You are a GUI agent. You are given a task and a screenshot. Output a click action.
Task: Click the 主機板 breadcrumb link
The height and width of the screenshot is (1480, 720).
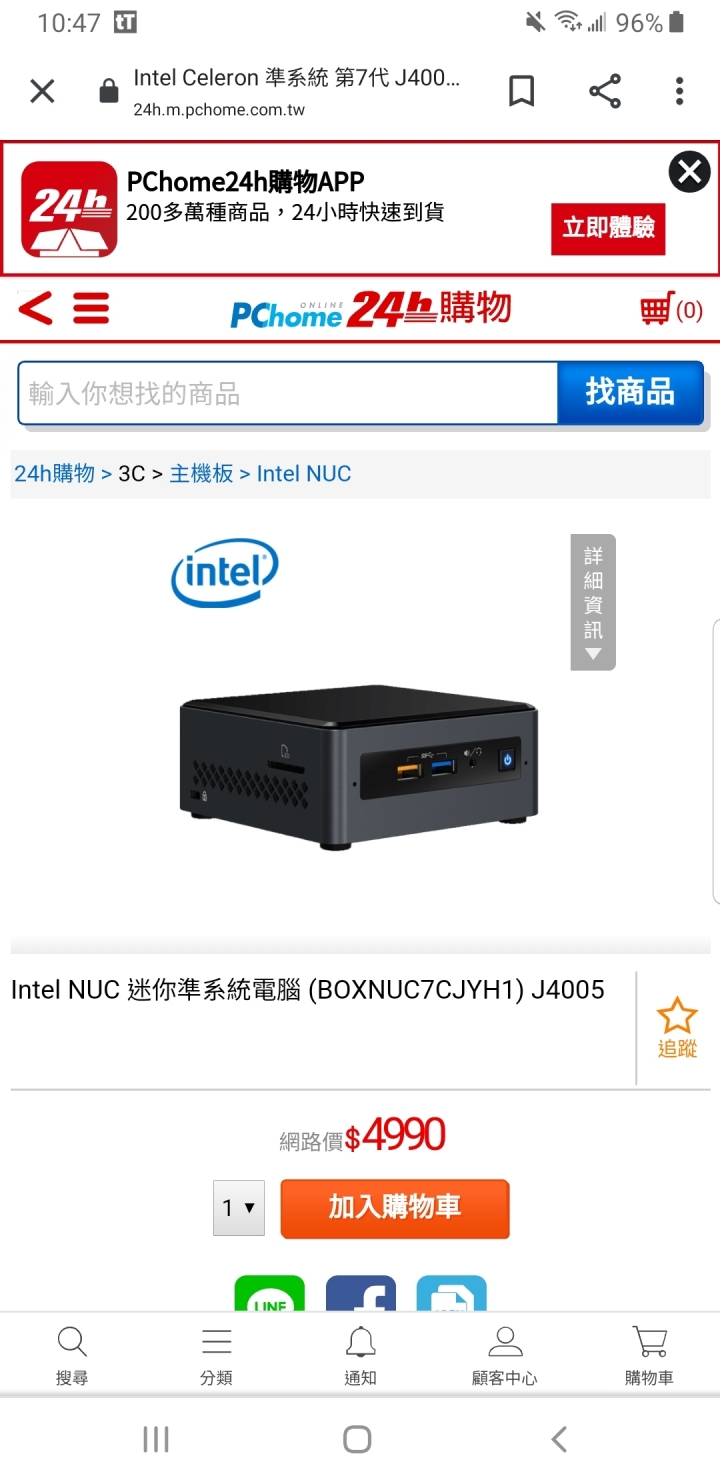click(201, 473)
